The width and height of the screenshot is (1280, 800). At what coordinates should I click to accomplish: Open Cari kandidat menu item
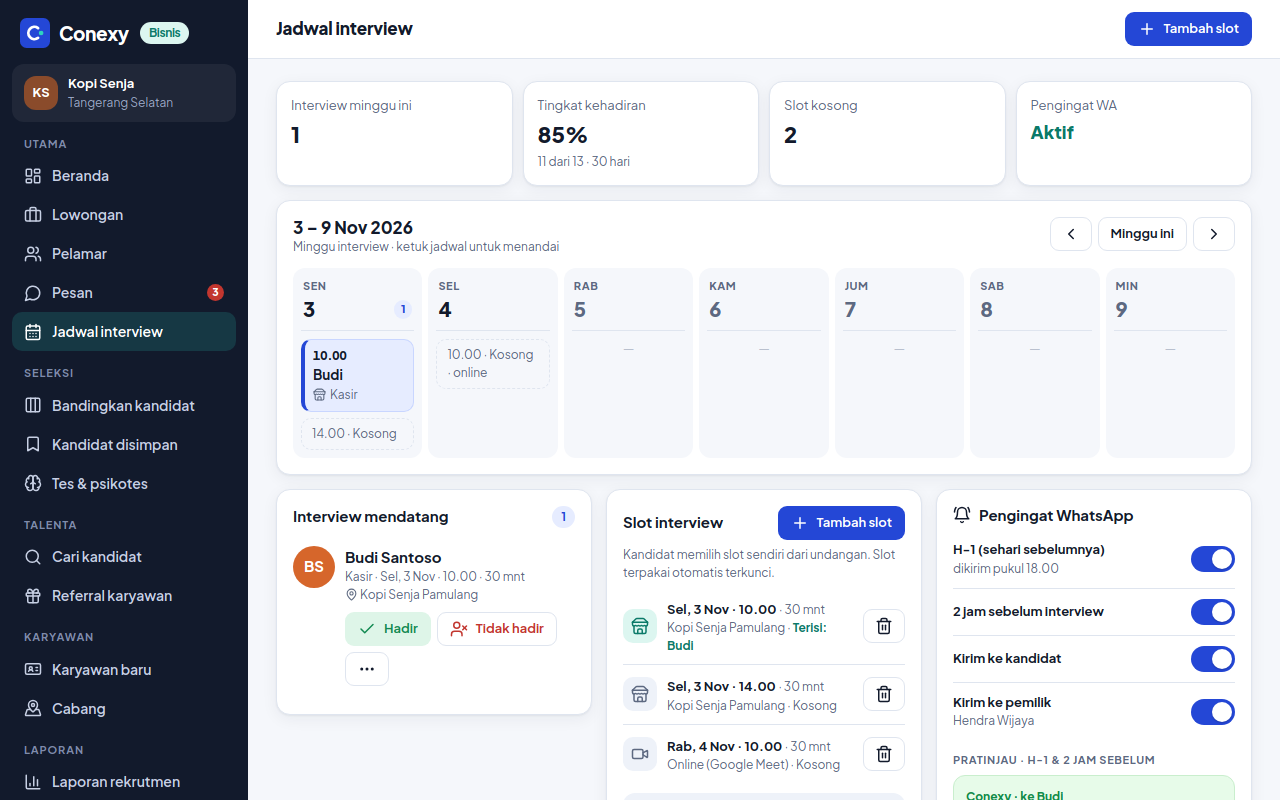pos(124,557)
